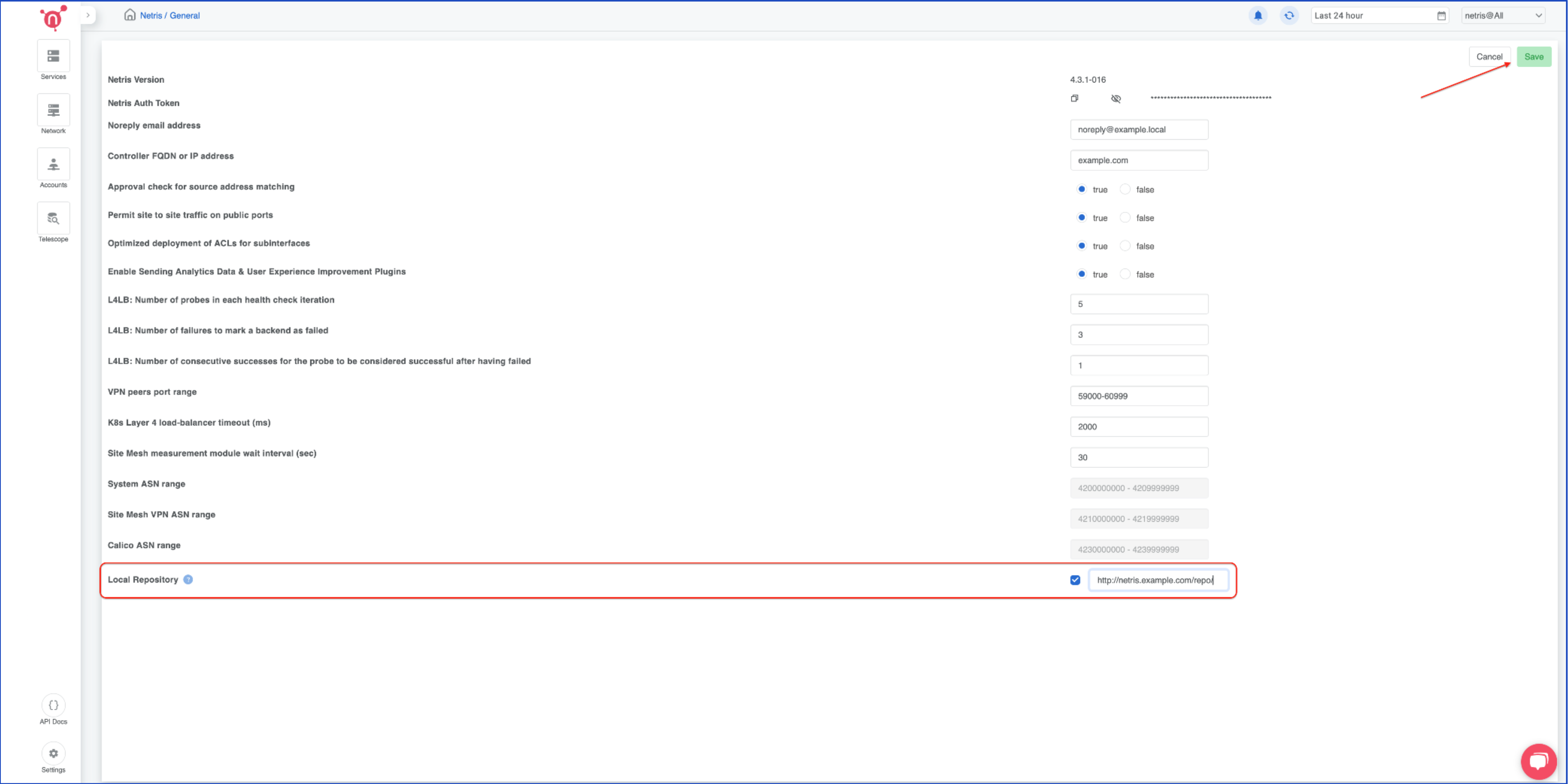Open the Last 24 hour time range picker
The height and width of the screenshot is (784, 1568).
pyautogui.click(x=1379, y=15)
